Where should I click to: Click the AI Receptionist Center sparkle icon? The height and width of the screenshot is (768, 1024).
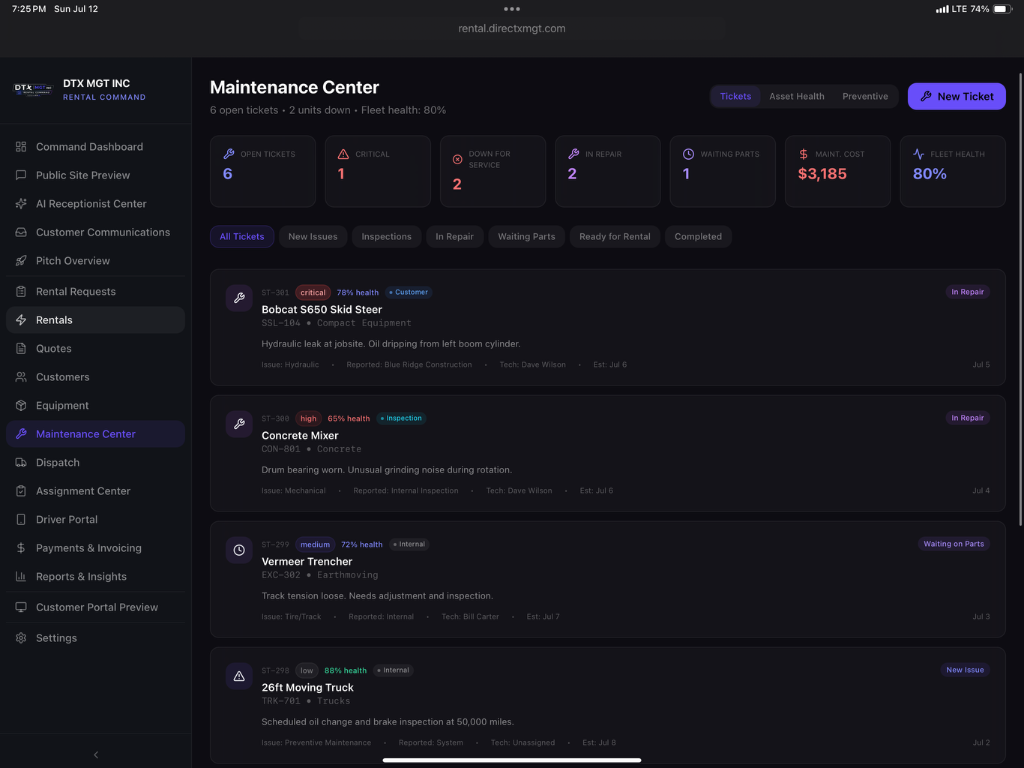[21, 204]
